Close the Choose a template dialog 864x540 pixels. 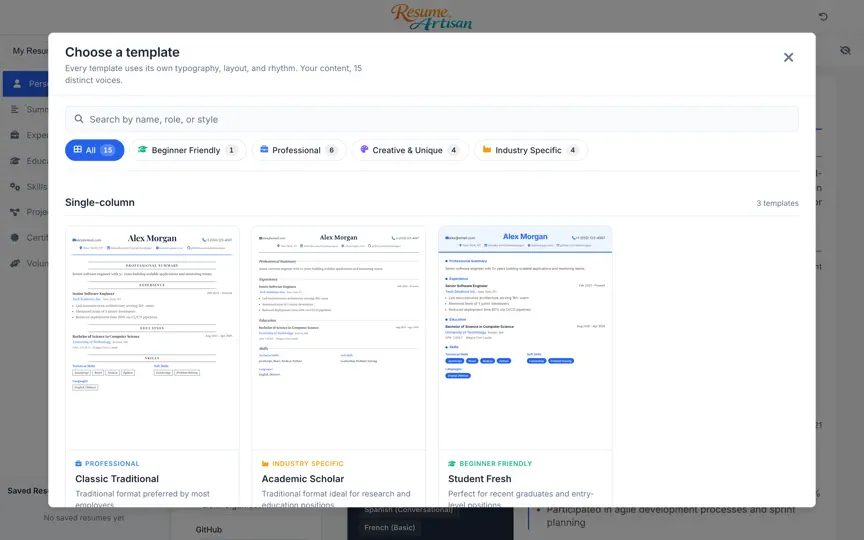(x=788, y=57)
